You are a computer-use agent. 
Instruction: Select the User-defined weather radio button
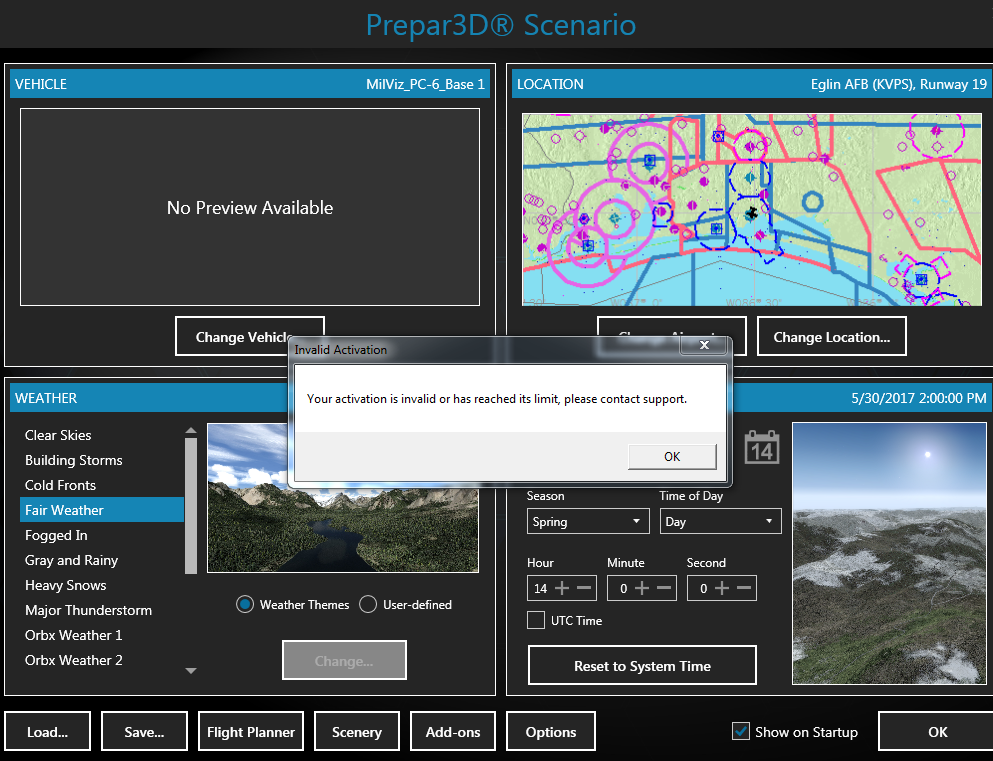pyautogui.click(x=368, y=605)
